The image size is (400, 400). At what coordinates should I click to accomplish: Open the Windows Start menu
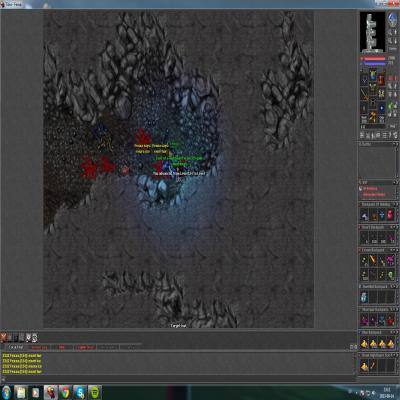point(7,392)
